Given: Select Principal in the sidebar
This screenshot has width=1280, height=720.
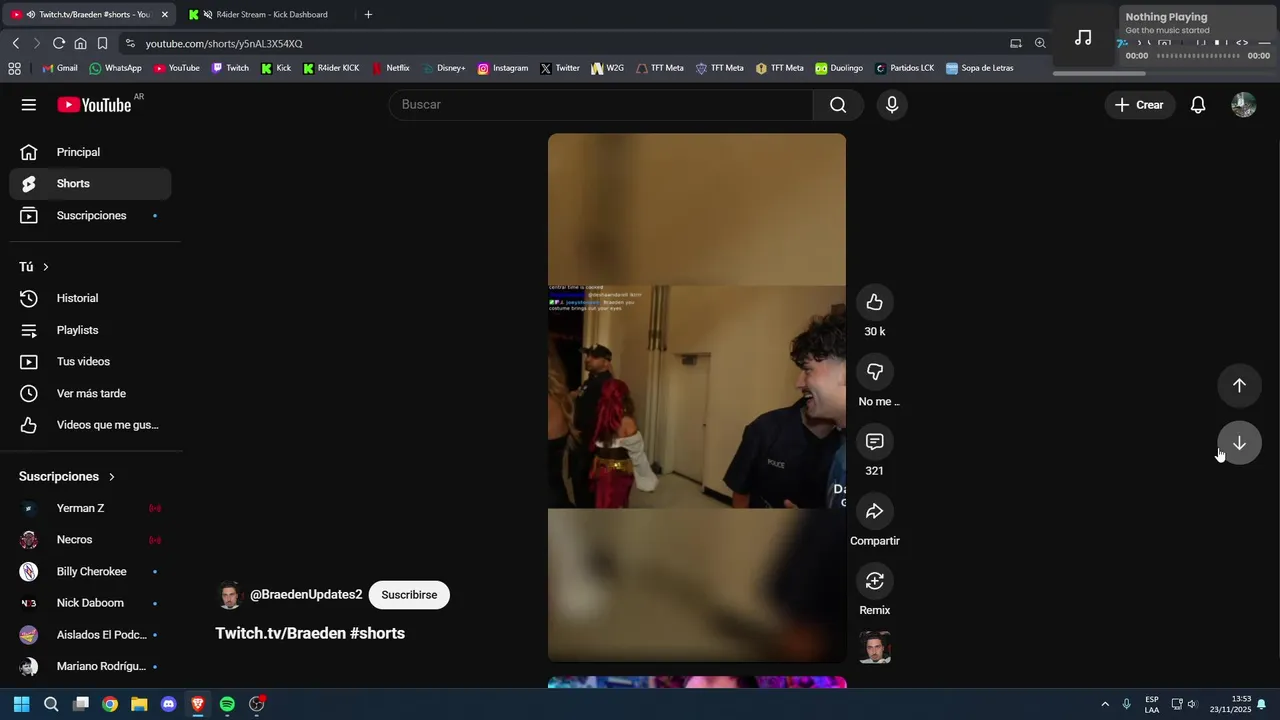Looking at the screenshot, I should tap(91, 152).
